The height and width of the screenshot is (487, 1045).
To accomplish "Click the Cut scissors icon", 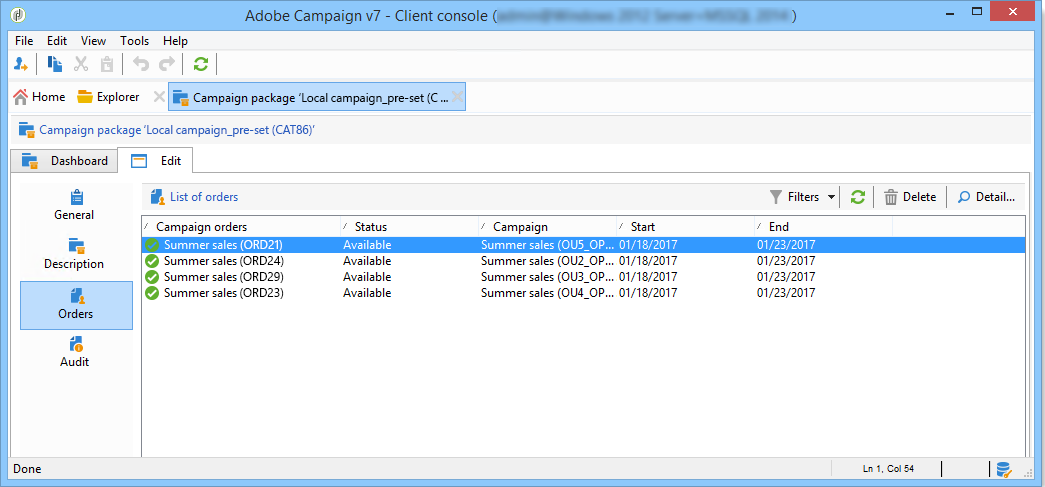I will (x=81, y=64).
